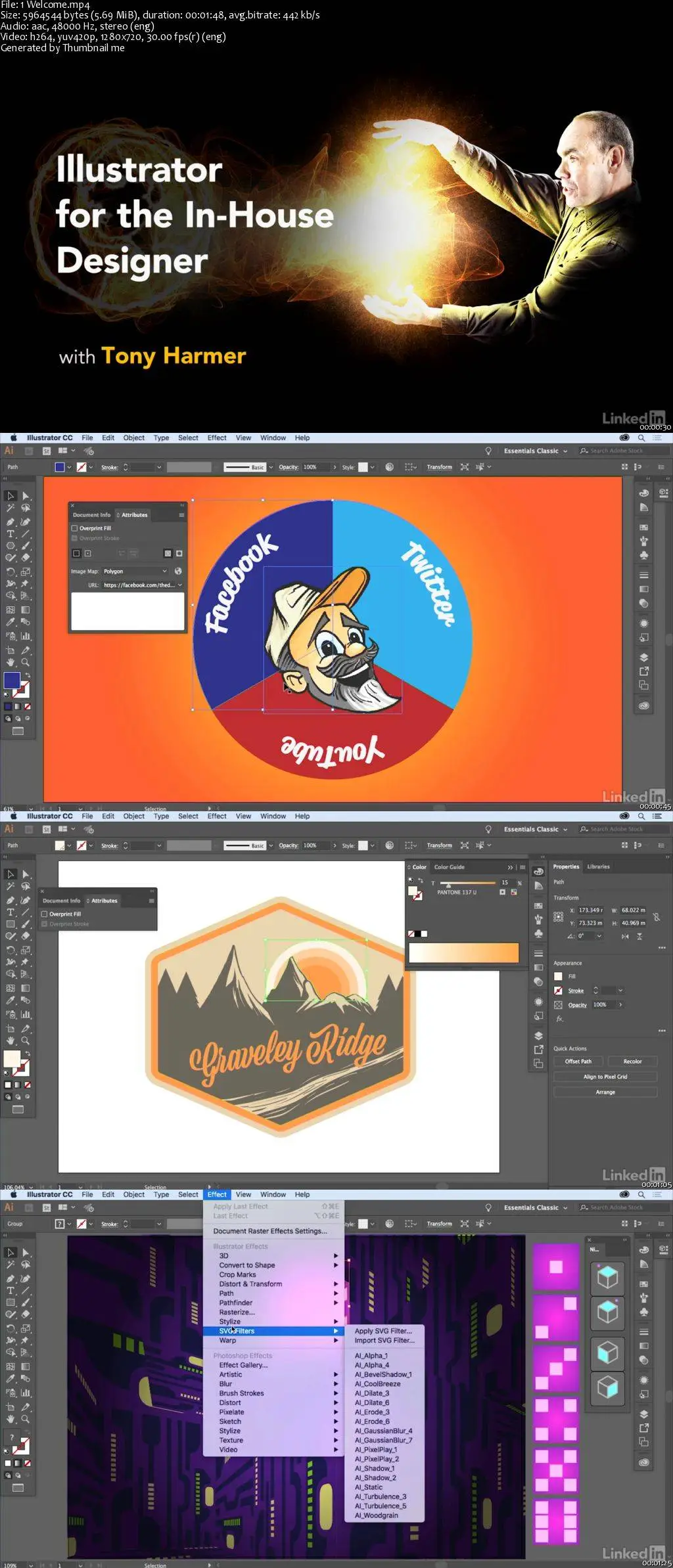Click the Recolor button
This screenshot has height=1568, width=673.
pos(632,1062)
